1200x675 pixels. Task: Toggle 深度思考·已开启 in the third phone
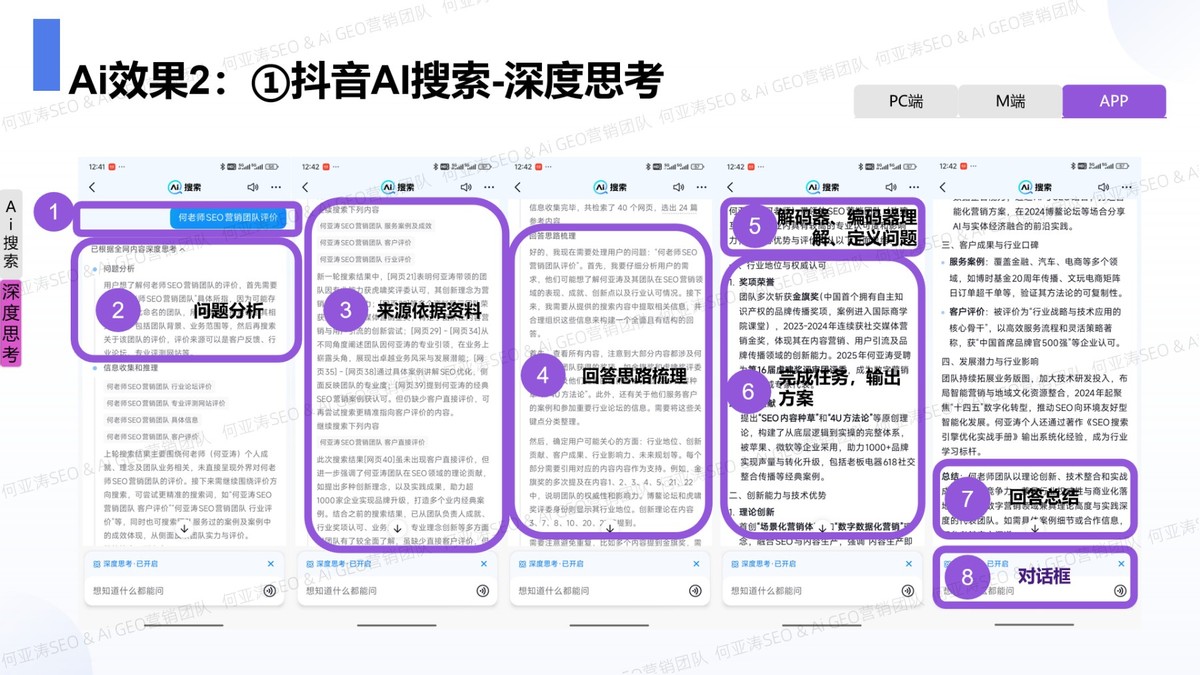(551, 564)
